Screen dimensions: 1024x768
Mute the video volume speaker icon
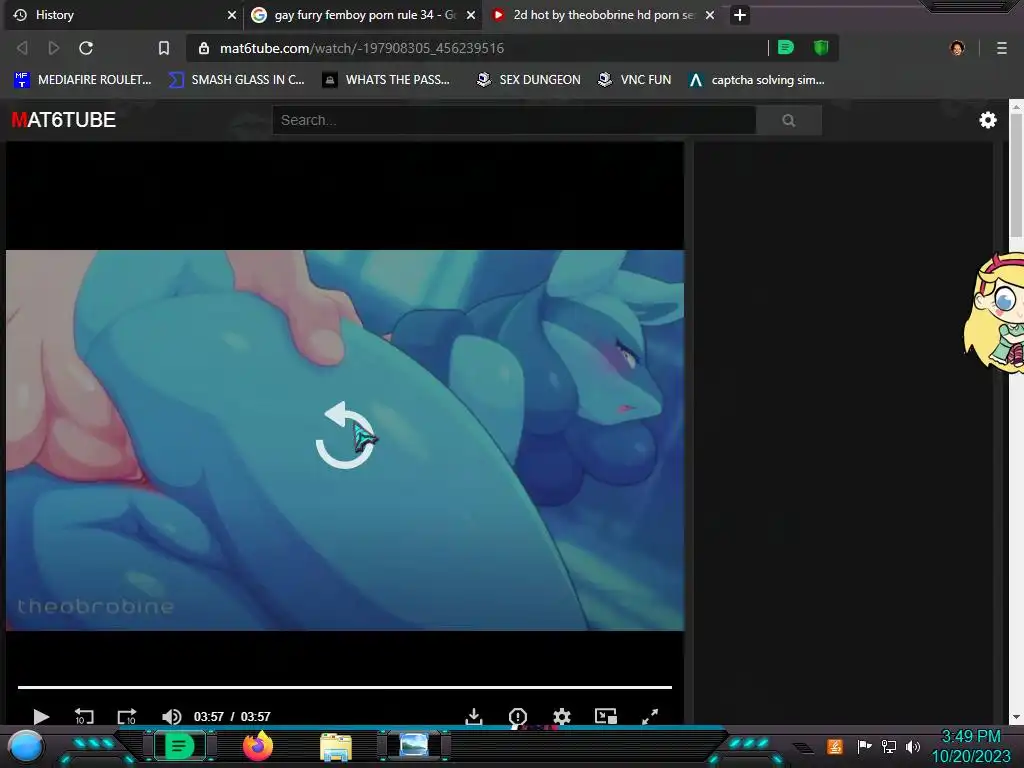coord(171,716)
